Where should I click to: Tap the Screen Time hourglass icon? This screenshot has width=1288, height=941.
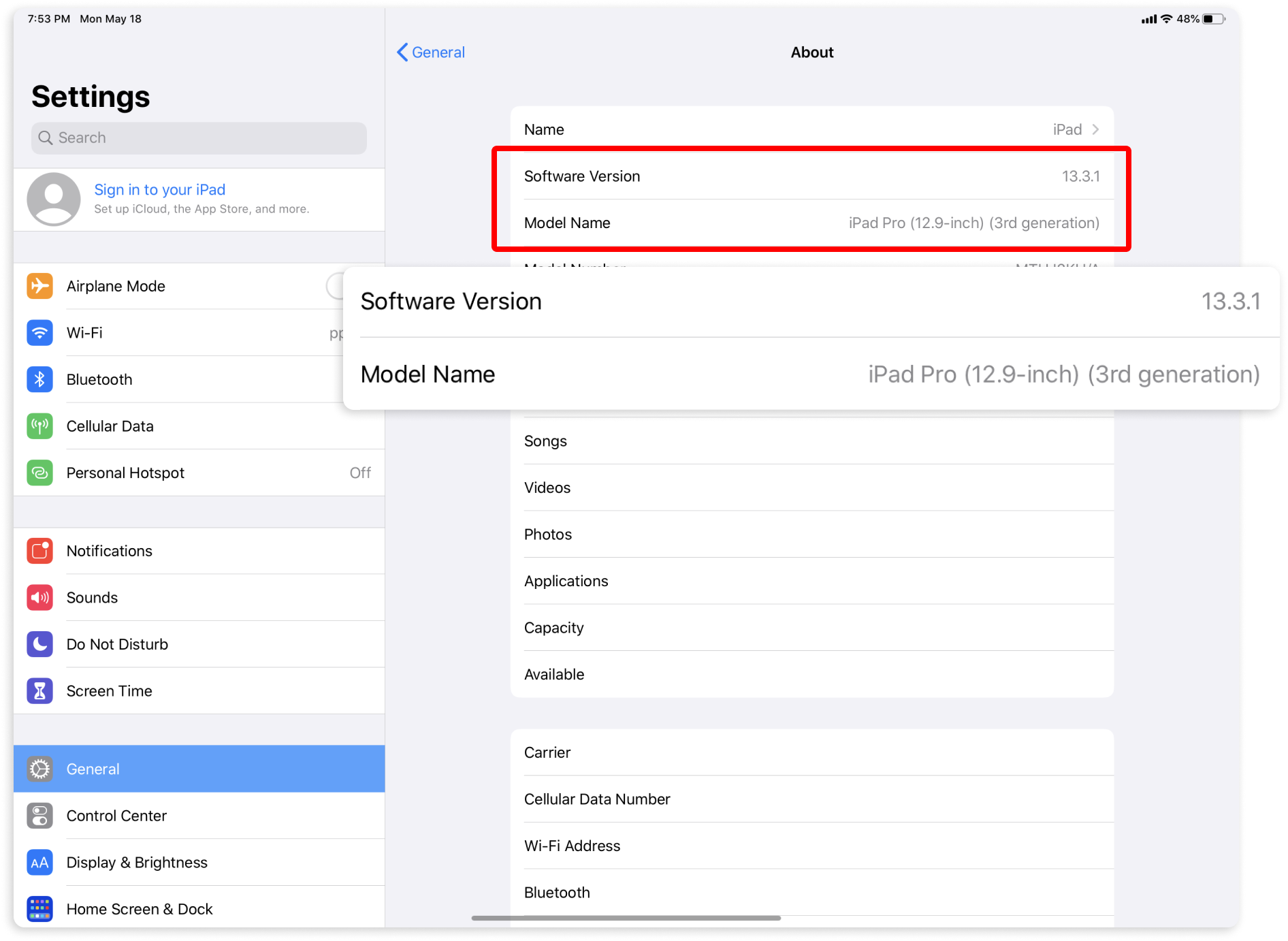pyautogui.click(x=40, y=690)
